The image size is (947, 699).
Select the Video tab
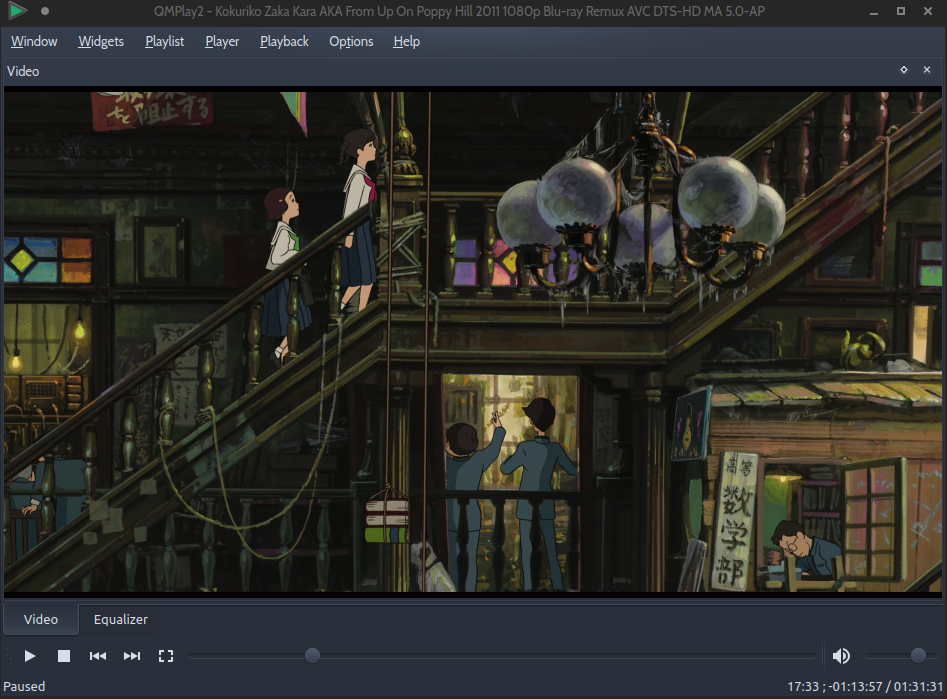(x=39, y=619)
